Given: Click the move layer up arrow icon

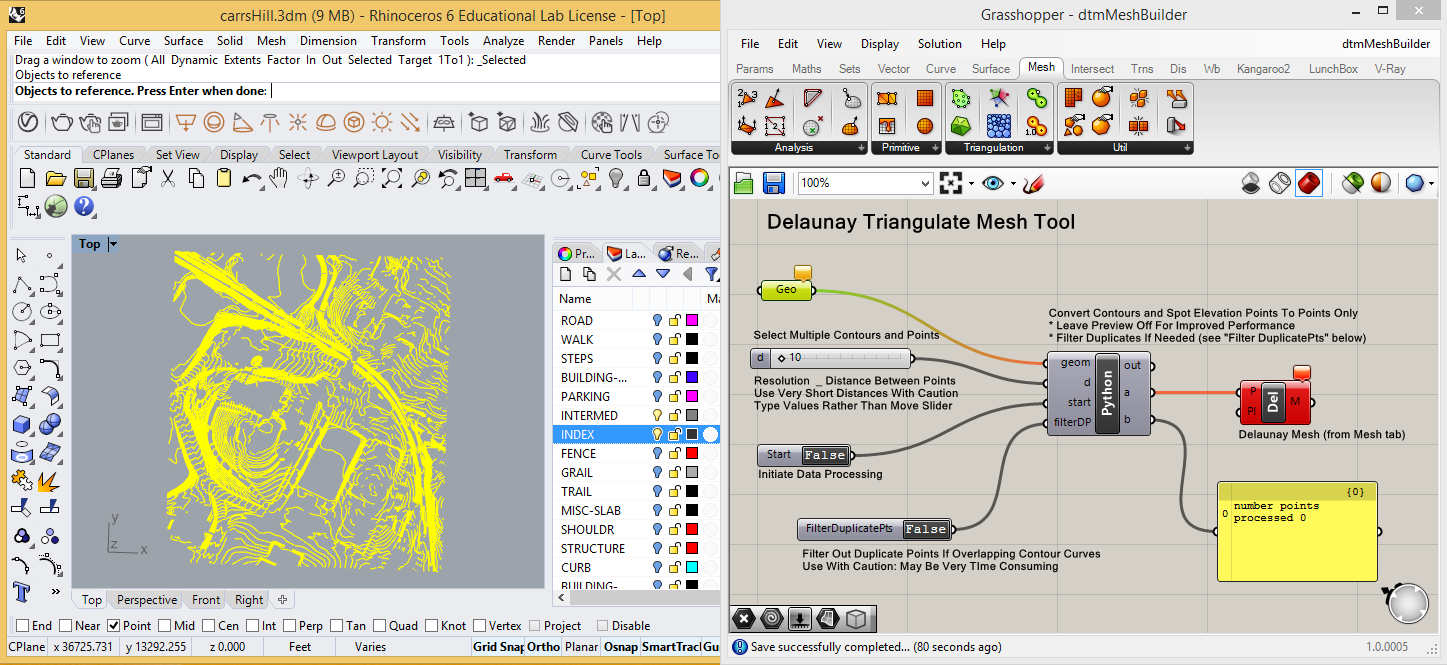Looking at the screenshot, I should click(x=638, y=274).
